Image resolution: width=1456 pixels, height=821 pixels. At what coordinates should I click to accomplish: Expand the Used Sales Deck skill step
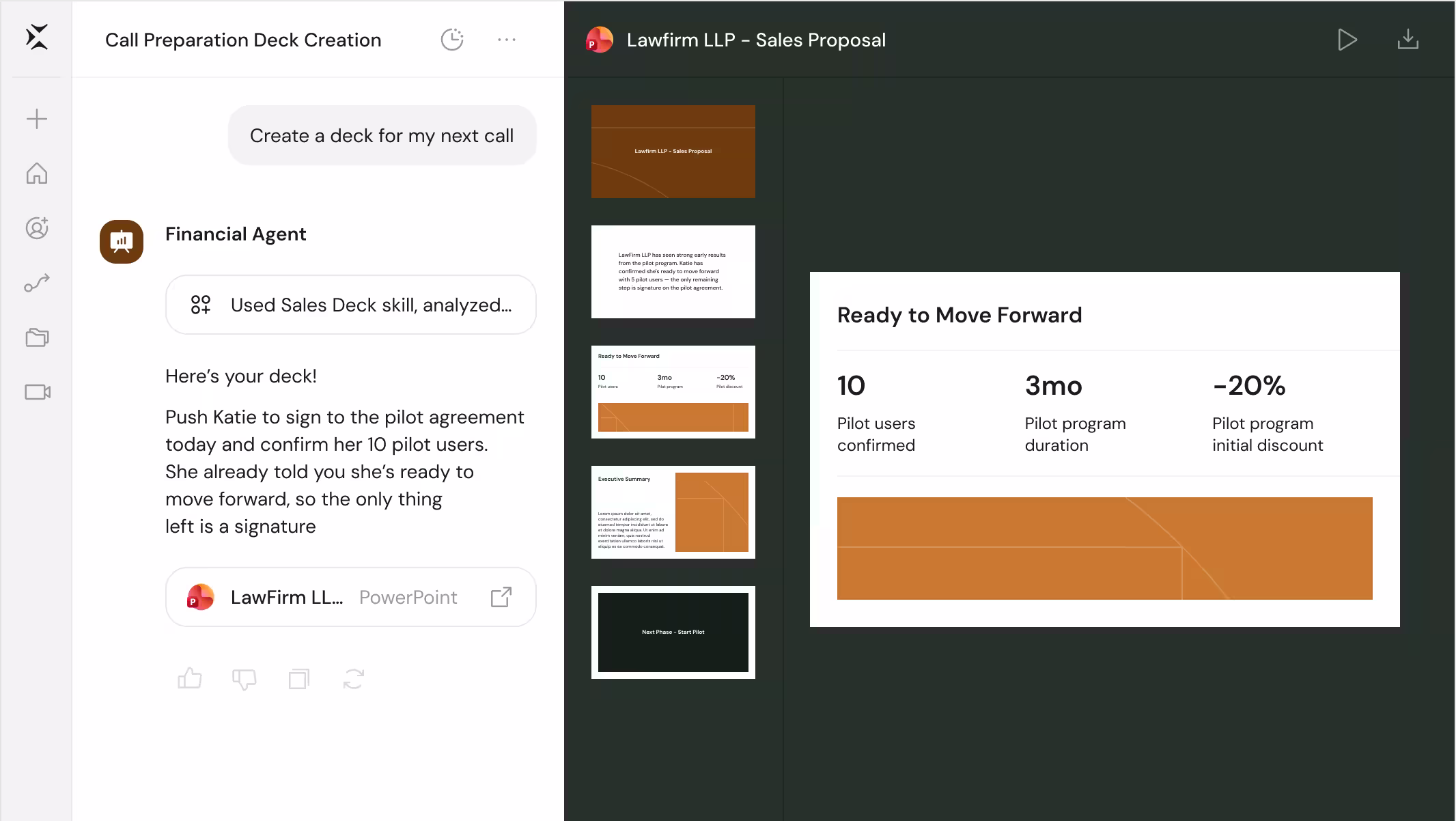(351, 305)
